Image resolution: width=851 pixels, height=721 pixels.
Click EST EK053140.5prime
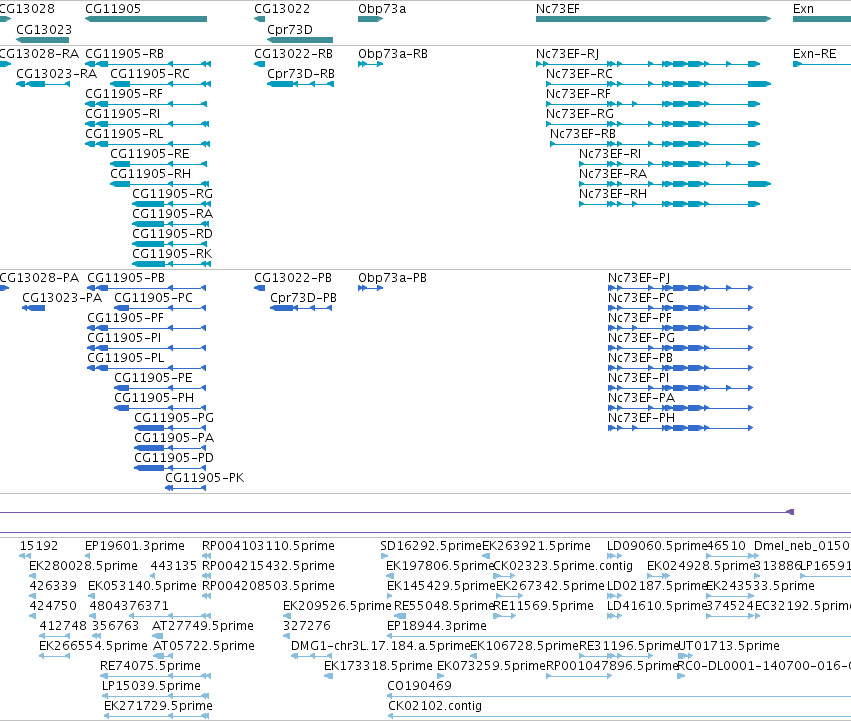(91, 596)
